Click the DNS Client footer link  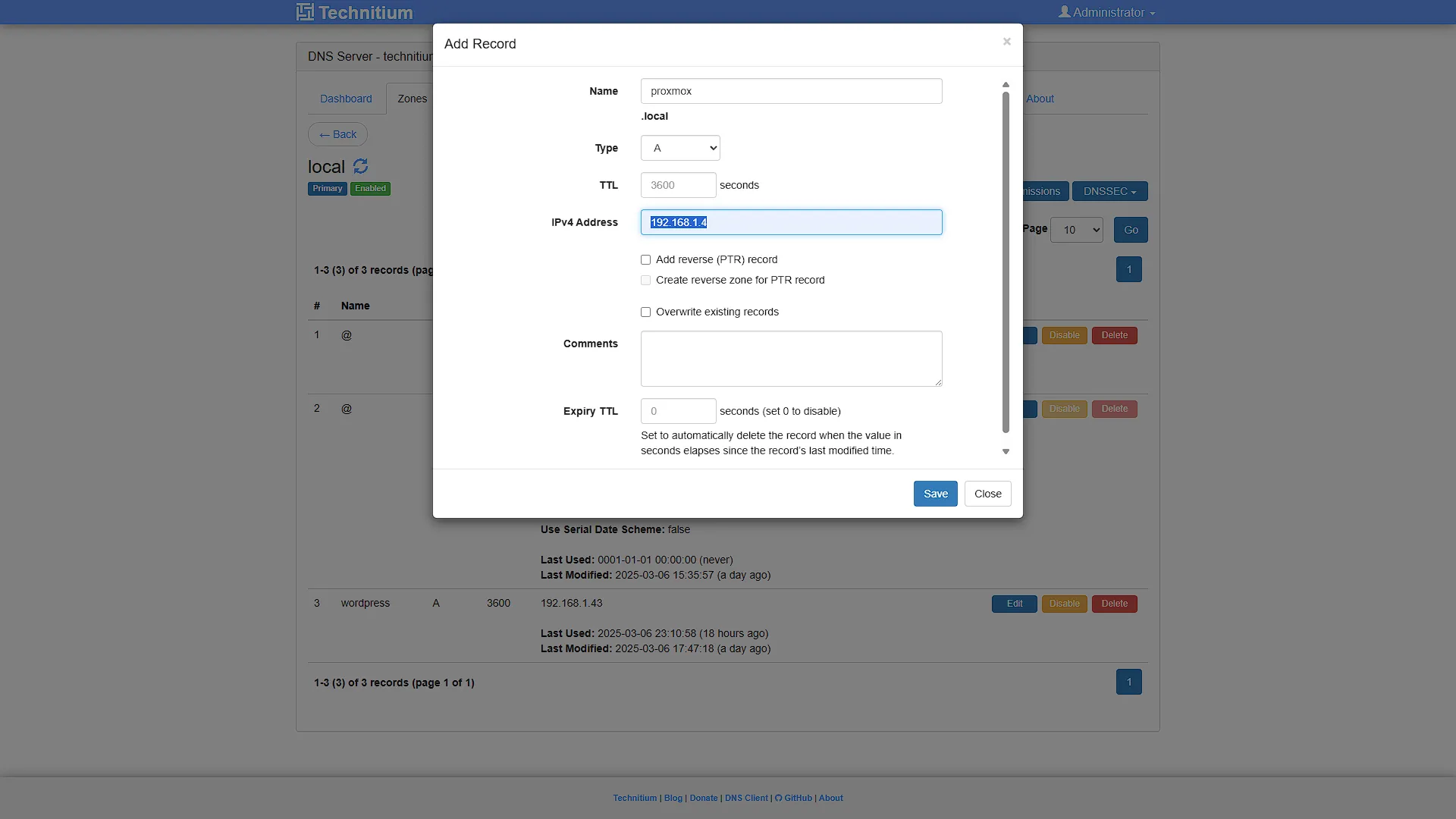[x=746, y=798]
